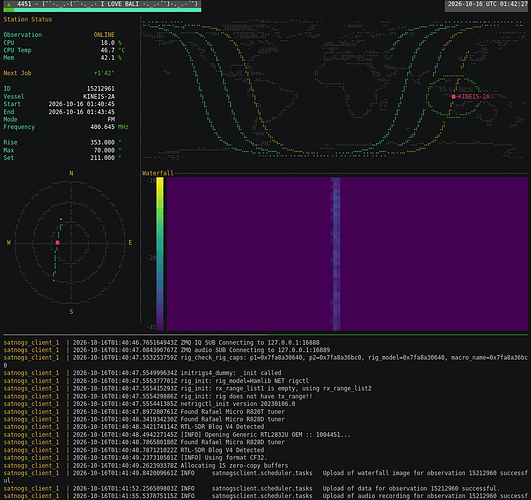
Task: Select the Start time 2026-10-16 01:40:45
Action: click(82, 104)
